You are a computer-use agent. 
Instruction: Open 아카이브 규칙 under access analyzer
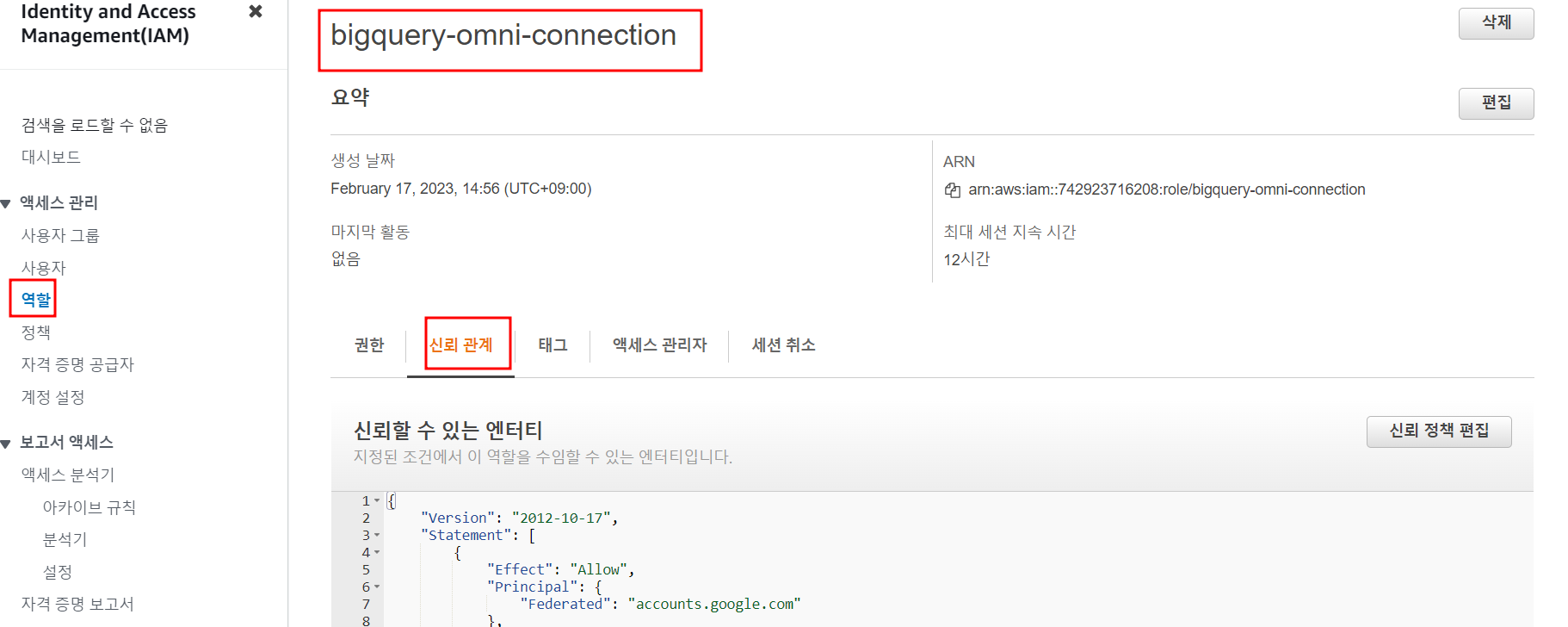click(89, 508)
